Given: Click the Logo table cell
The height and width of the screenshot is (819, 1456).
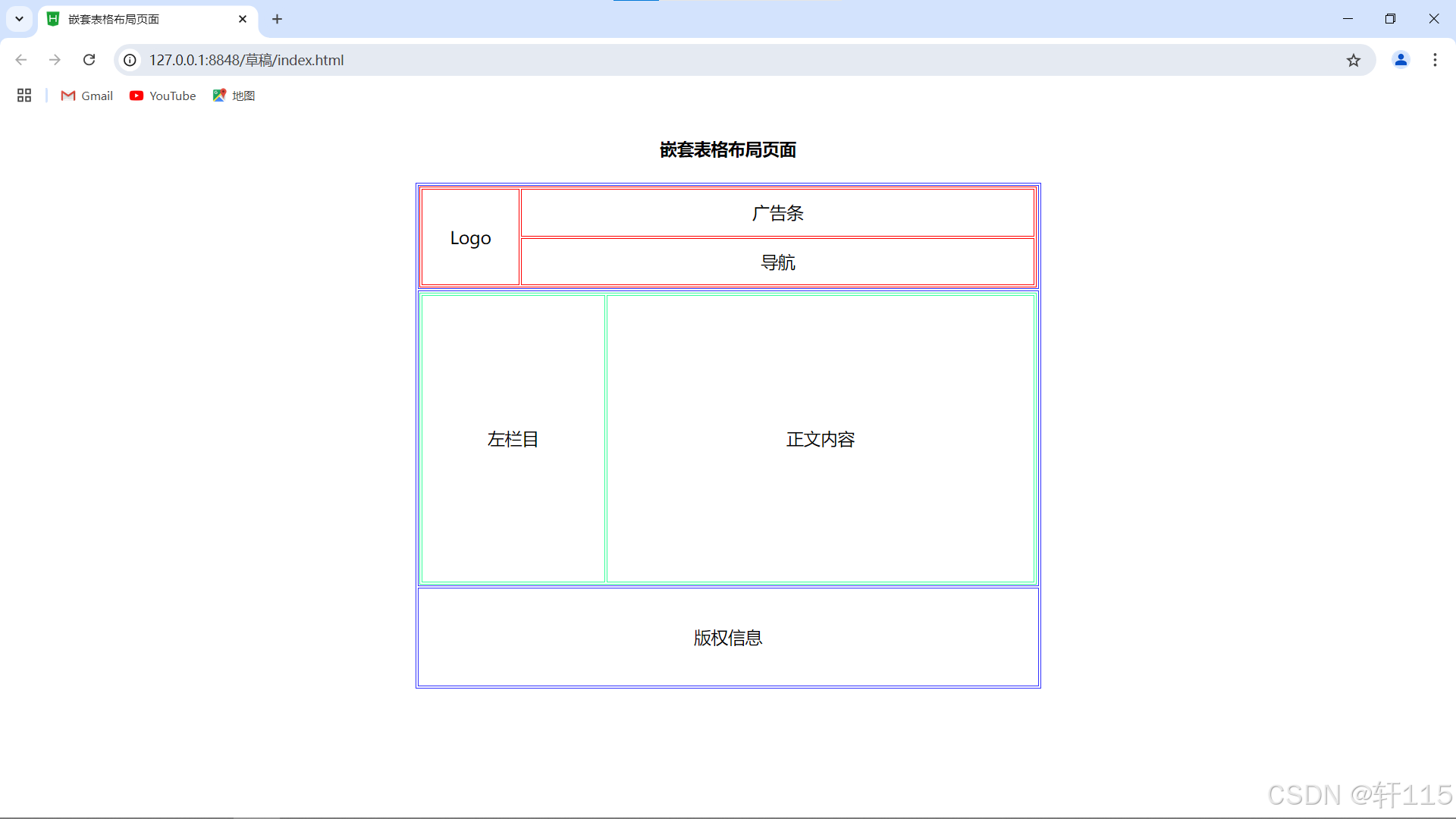Looking at the screenshot, I should point(470,238).
